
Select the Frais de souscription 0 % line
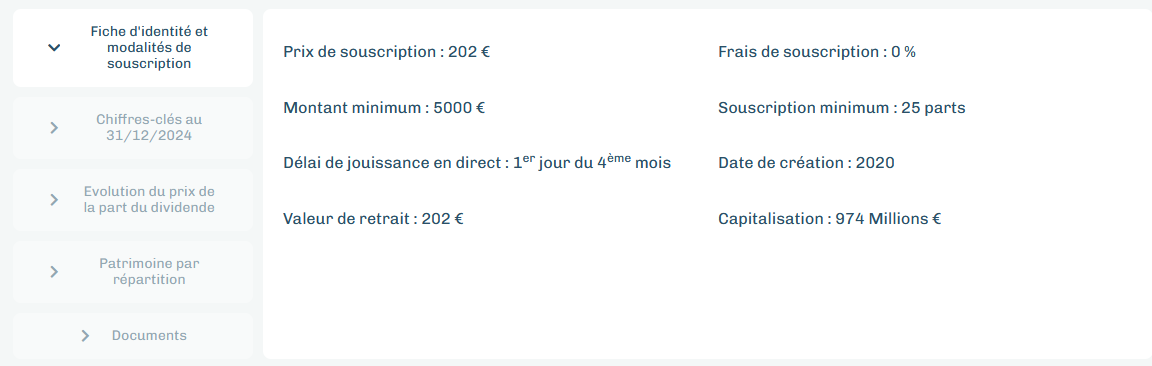pos(817,52)
